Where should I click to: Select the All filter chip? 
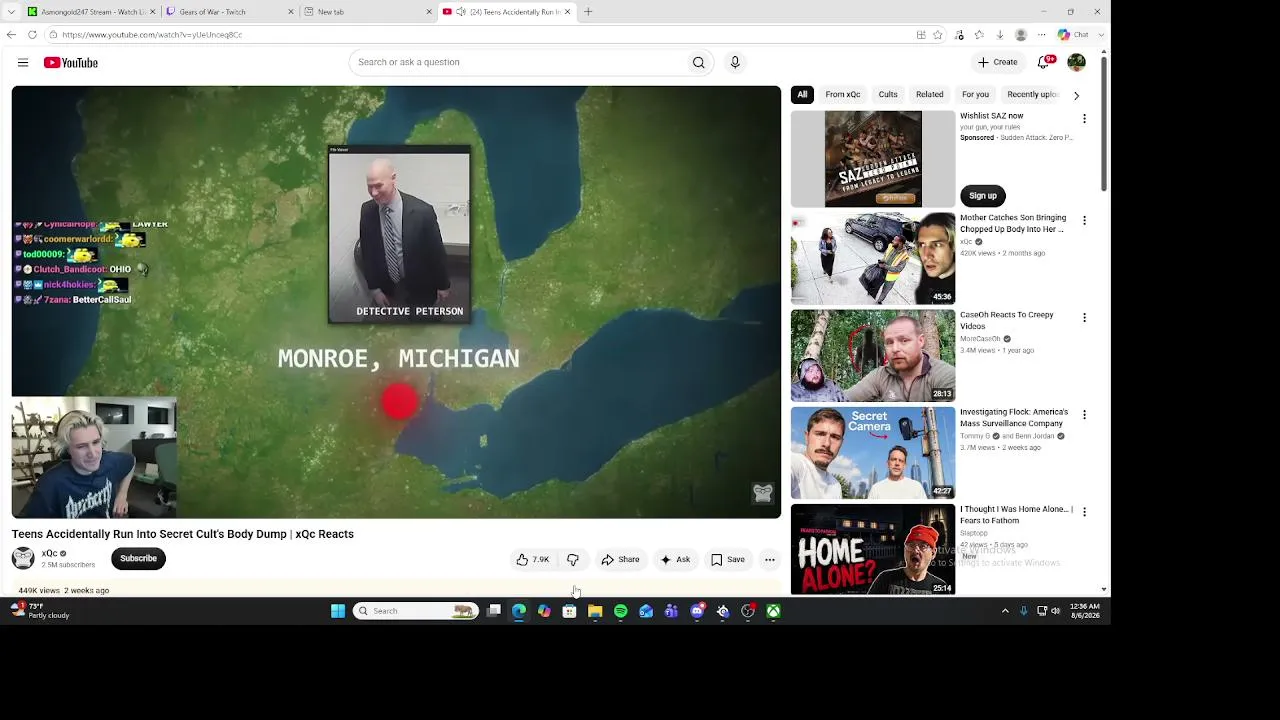point(802,95)
